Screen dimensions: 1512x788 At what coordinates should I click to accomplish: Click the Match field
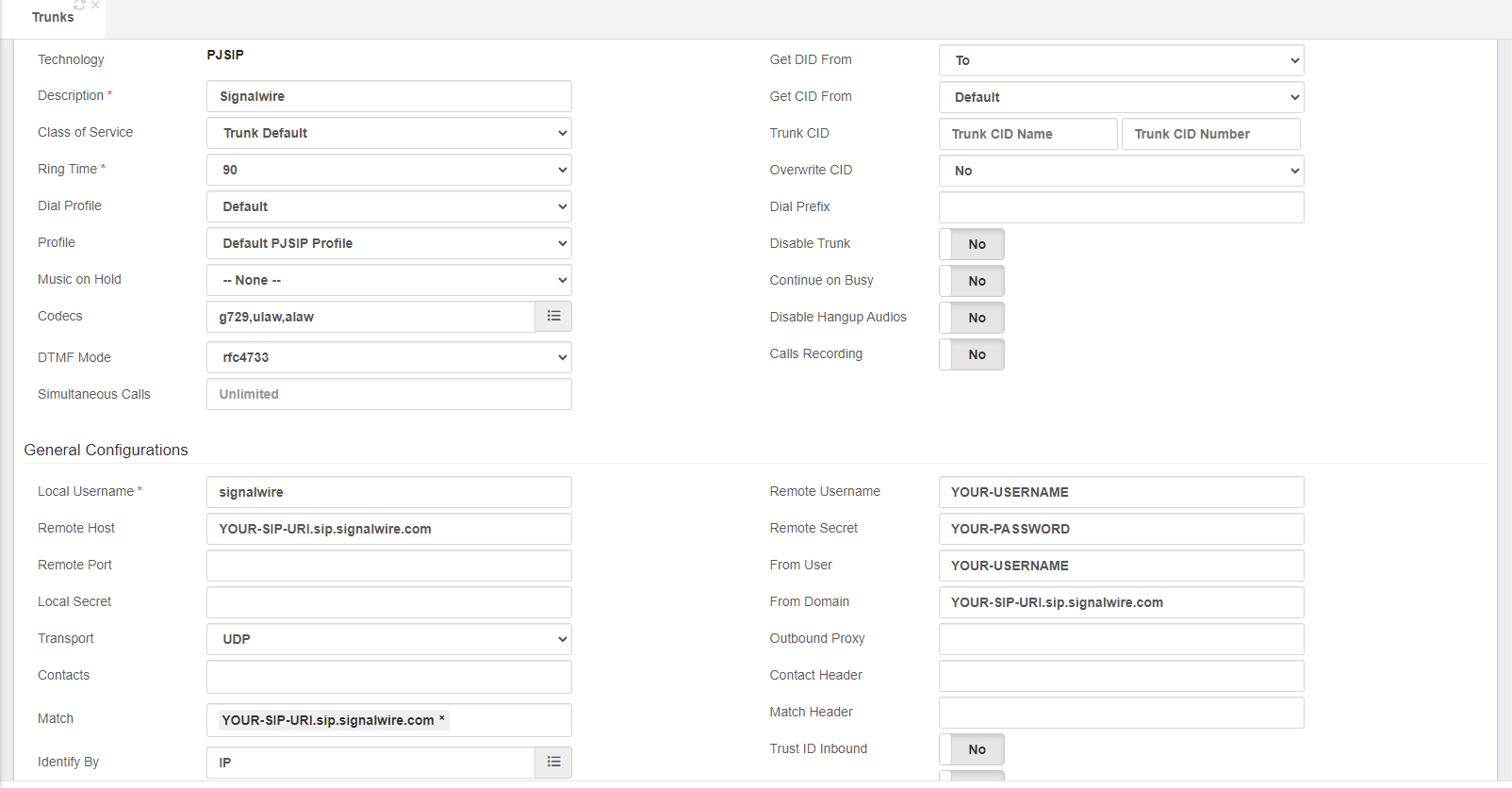[x=389, y=720]
